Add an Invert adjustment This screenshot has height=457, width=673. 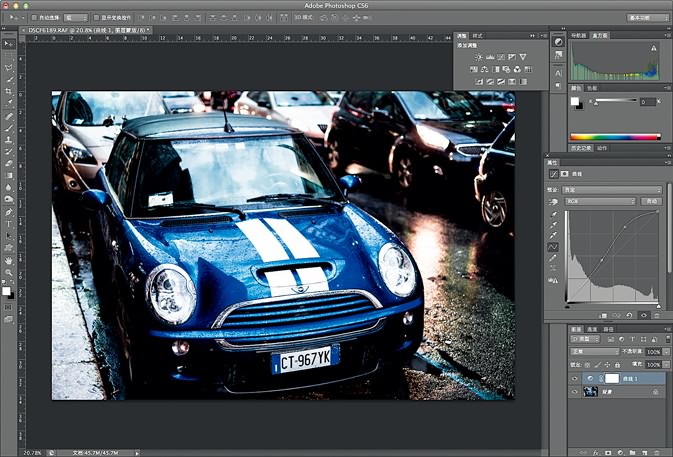pos(479,82)
